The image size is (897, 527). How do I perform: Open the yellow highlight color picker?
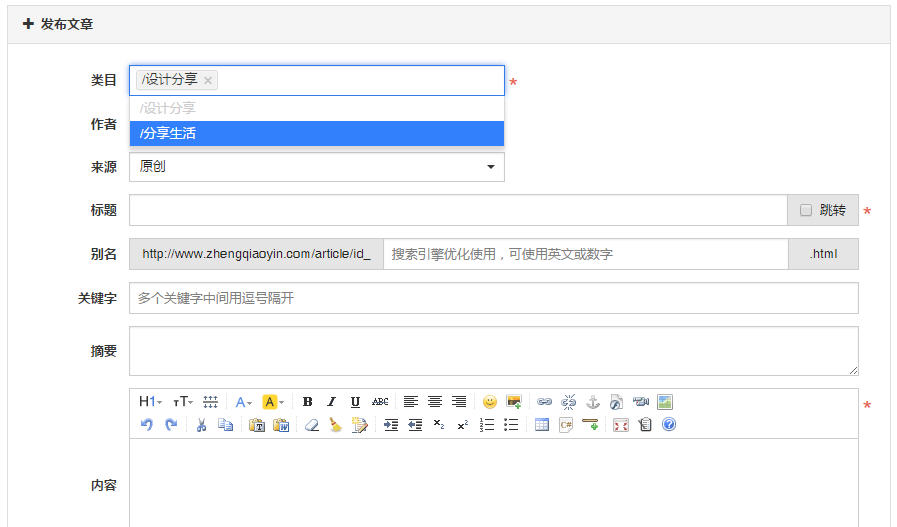[273, 402]
